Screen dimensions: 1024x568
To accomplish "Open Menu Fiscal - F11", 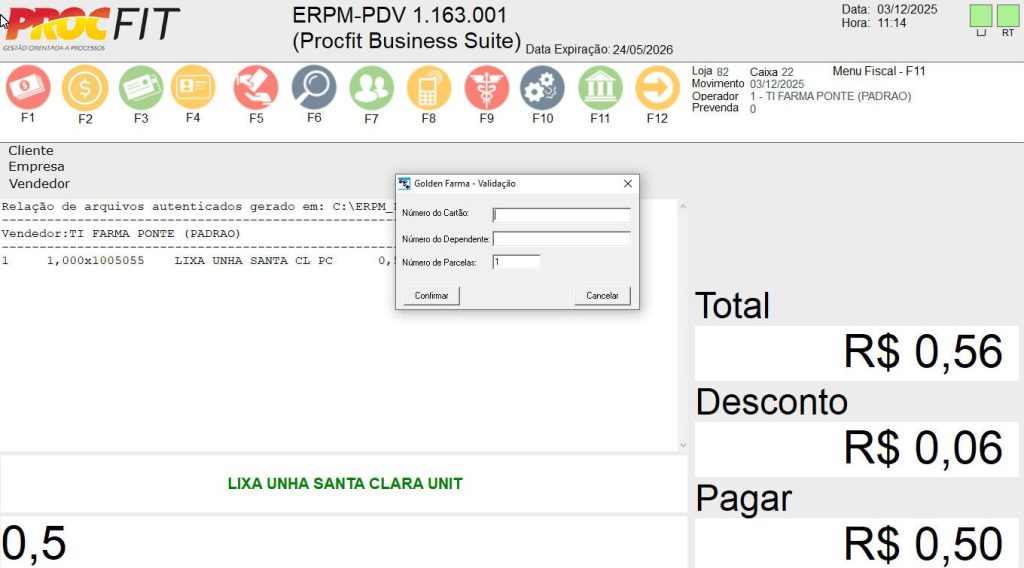I will click(x=878, y=71).
